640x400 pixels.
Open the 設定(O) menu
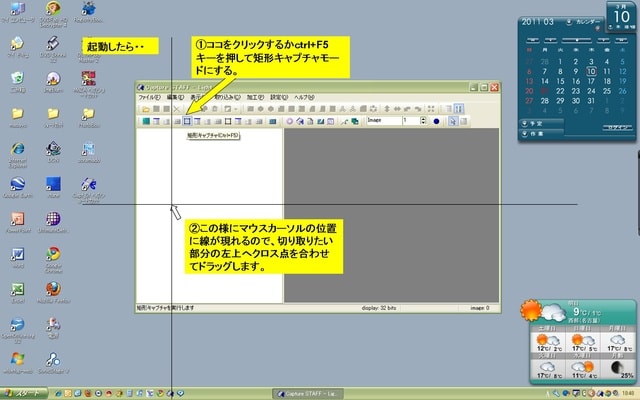279,98
